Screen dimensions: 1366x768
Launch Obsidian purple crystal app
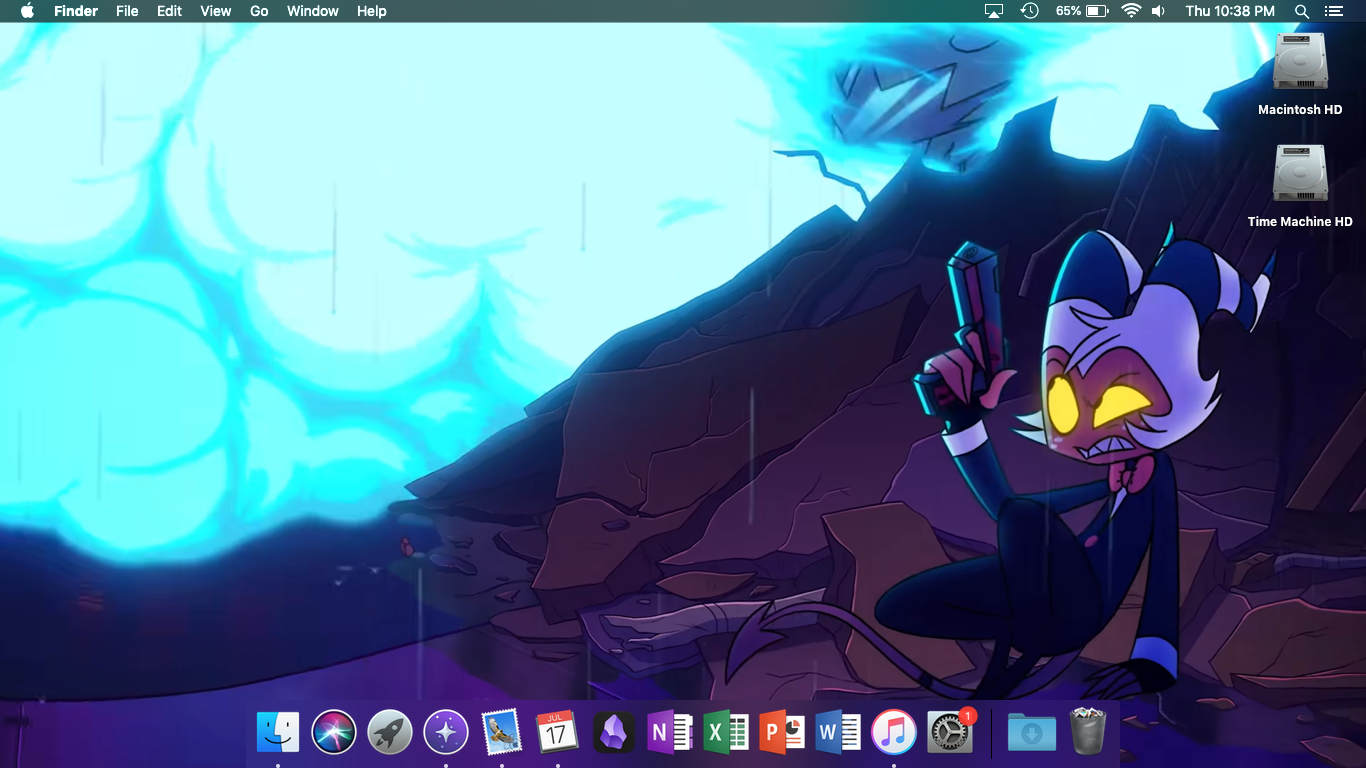pyautogui.click(x=613, y=733)
